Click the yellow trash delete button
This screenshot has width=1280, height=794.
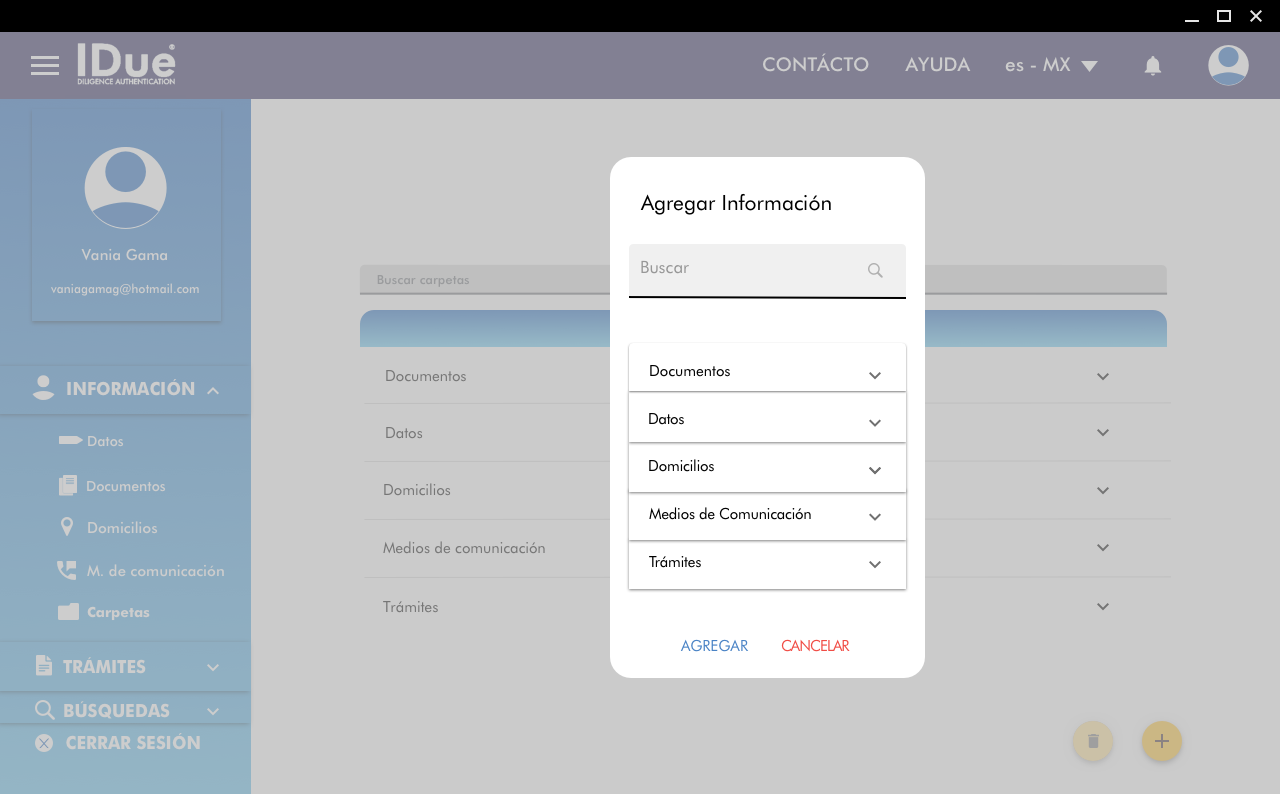tap(1093, 741)
